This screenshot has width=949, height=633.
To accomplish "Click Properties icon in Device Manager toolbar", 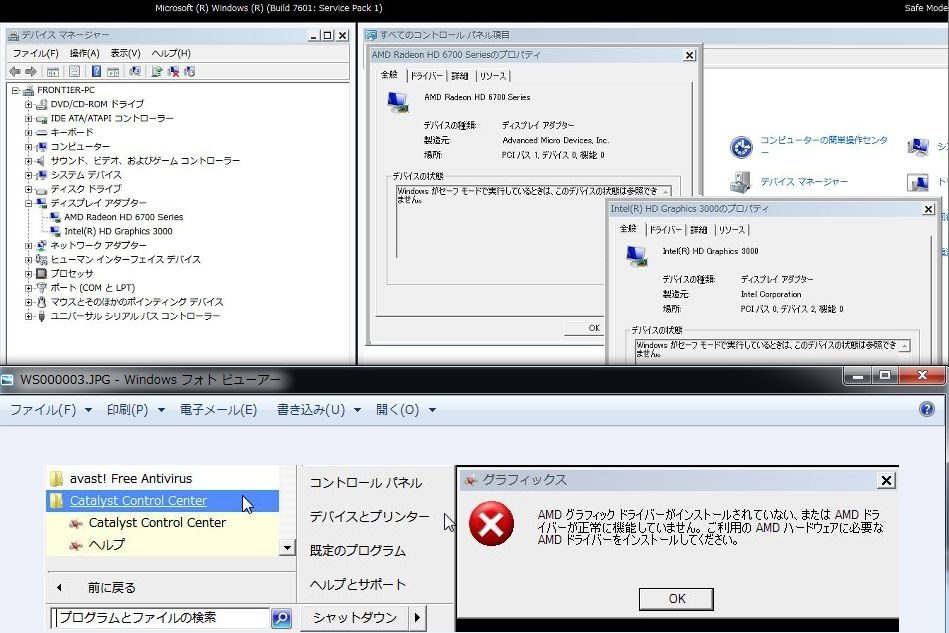I will pyautogui.click(x=74, y=71).
